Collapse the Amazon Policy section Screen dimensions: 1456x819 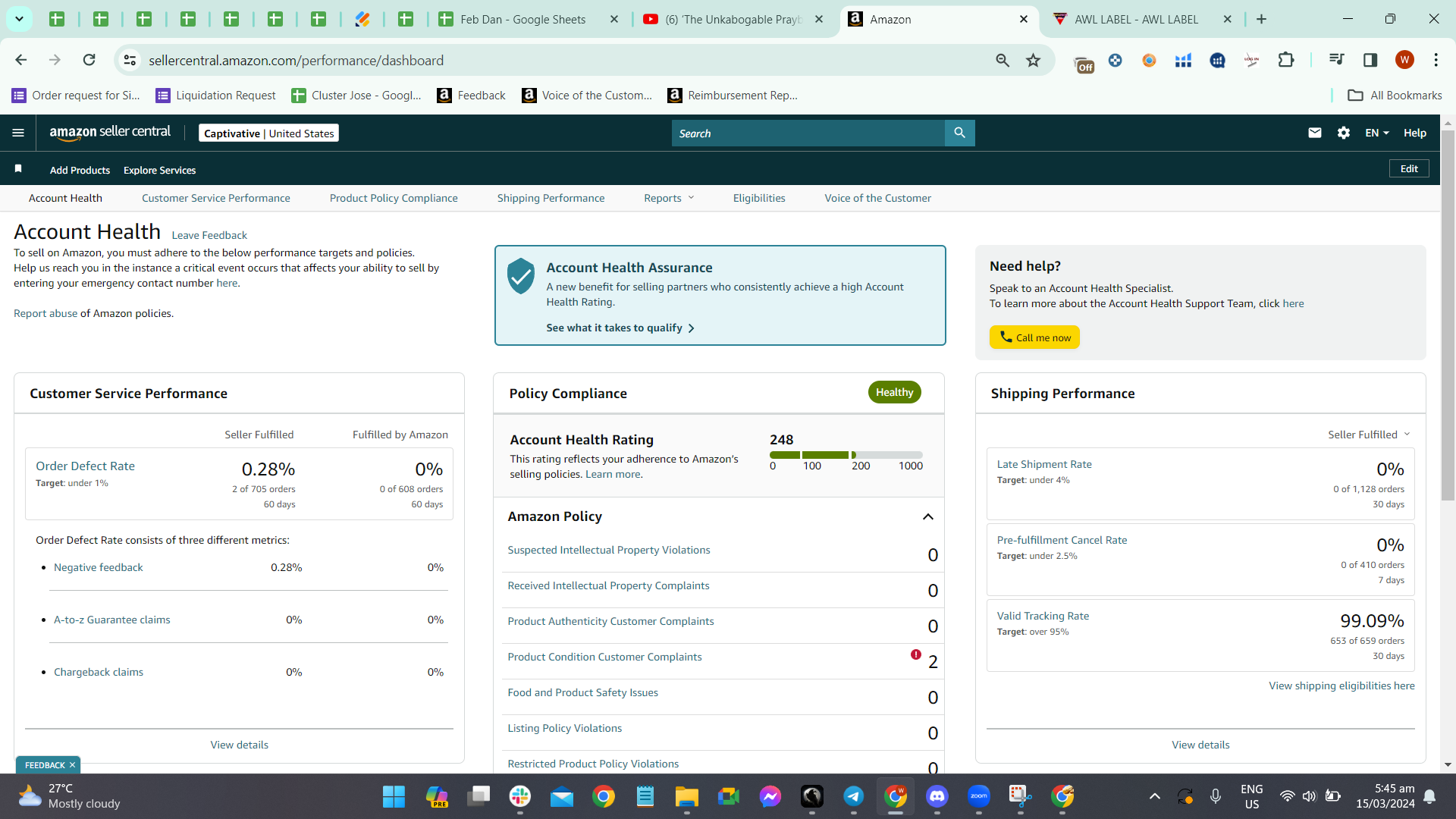click(x=927, y=516)
